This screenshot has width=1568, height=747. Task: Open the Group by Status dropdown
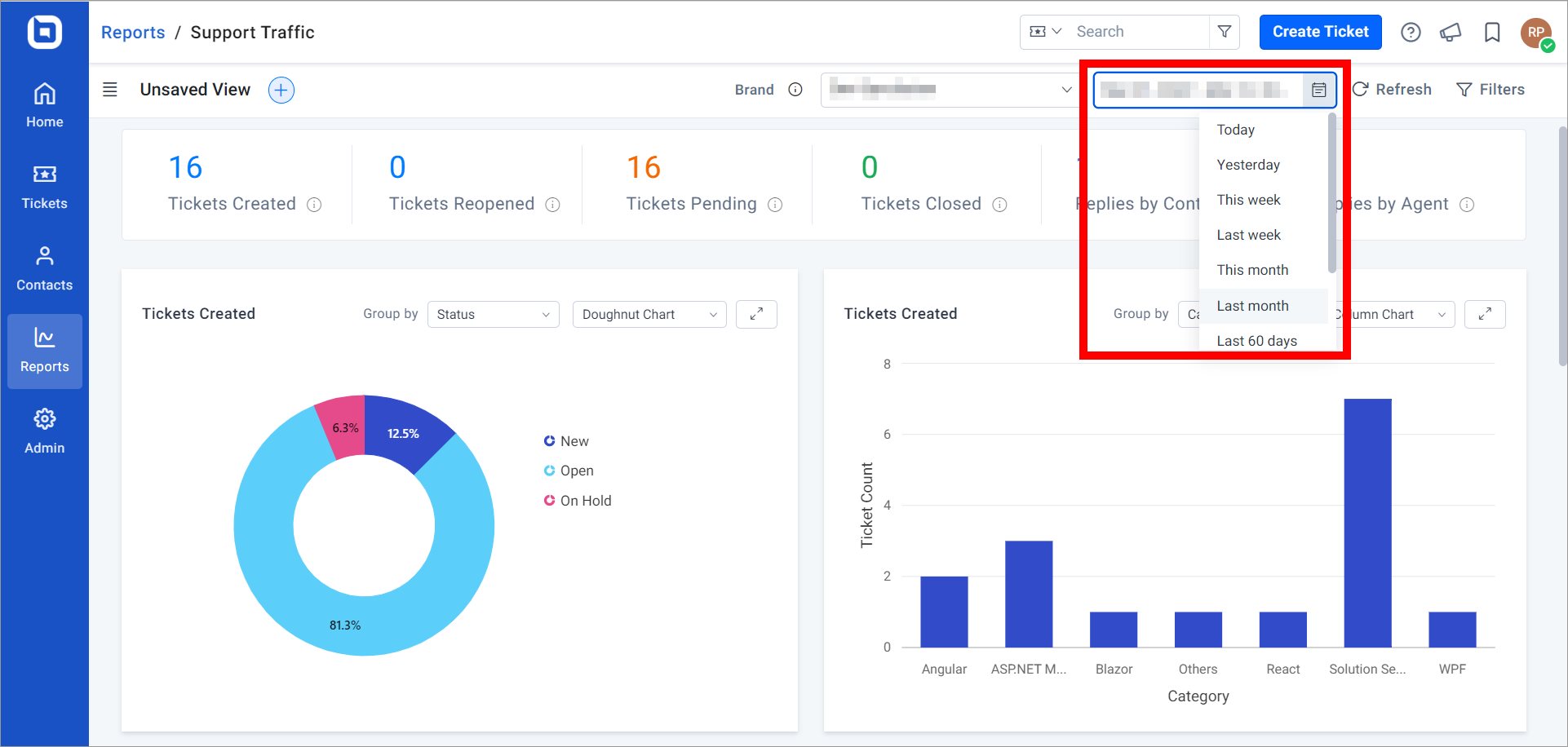click(494, 314)
